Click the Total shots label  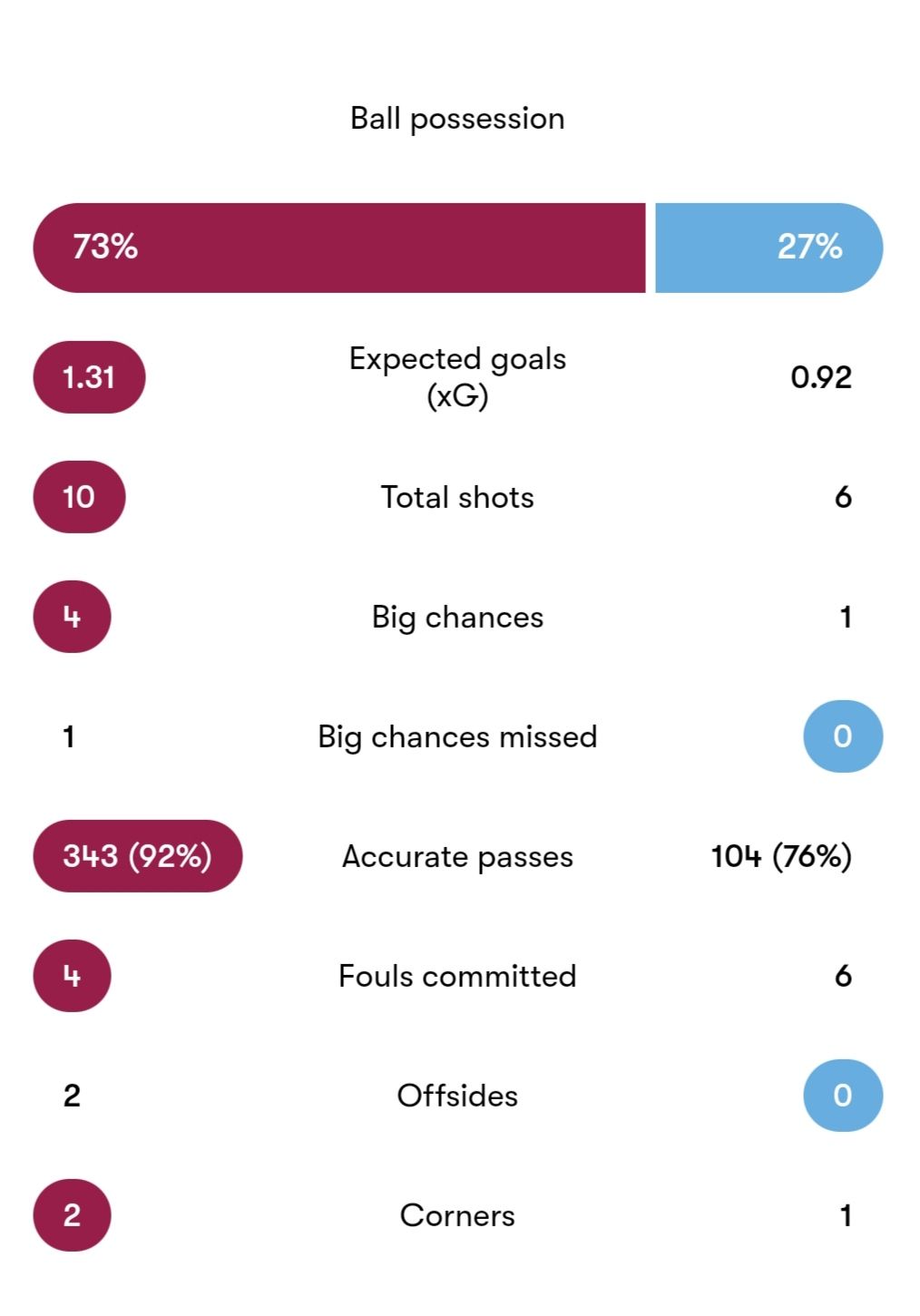point(457,497)
